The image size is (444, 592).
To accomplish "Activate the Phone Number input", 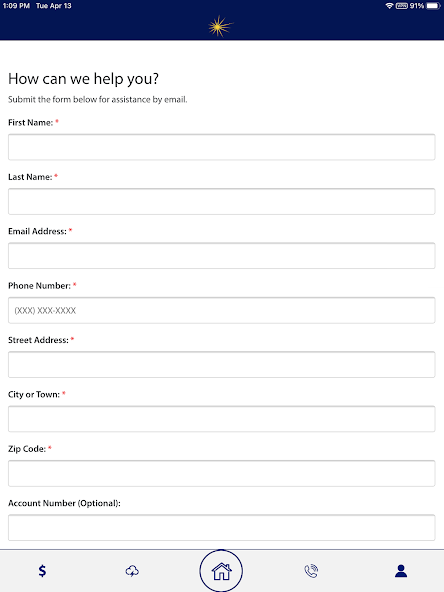I will point(222,310).
